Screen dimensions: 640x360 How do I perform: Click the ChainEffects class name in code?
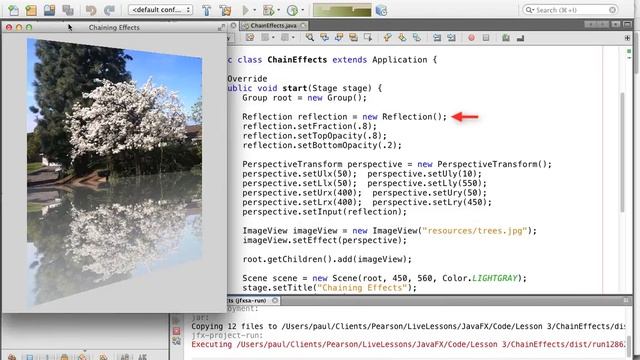tap(297, 60)
